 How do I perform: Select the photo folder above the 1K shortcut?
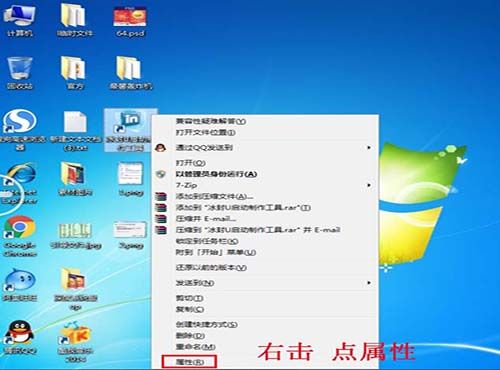75,289
